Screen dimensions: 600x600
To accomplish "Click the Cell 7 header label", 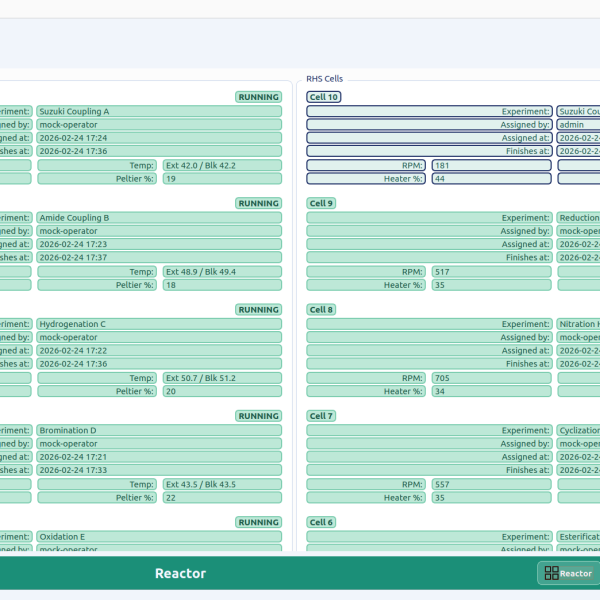I will (x=322, y=416).
